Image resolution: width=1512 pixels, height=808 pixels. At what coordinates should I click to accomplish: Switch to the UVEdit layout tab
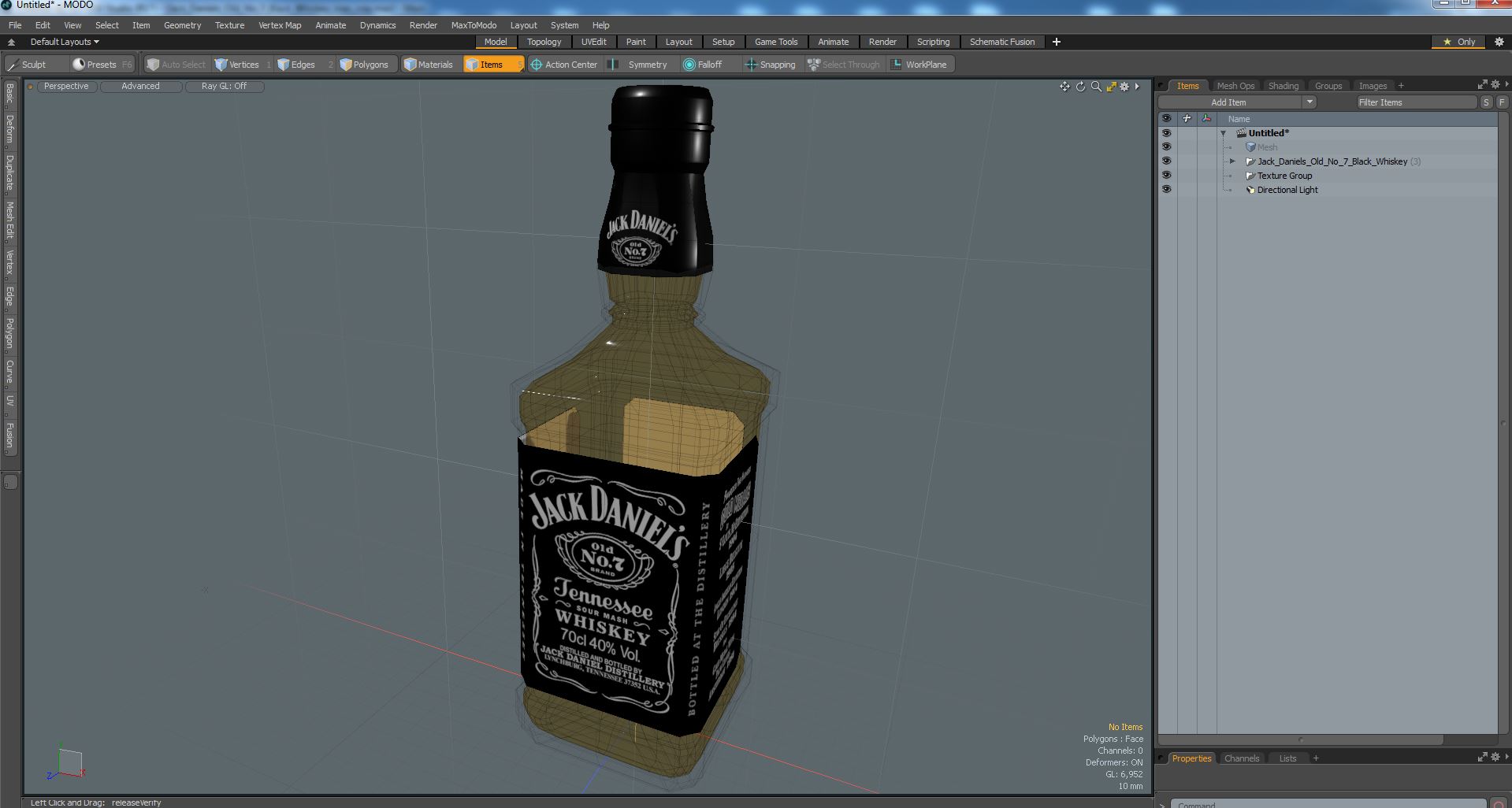594,42
